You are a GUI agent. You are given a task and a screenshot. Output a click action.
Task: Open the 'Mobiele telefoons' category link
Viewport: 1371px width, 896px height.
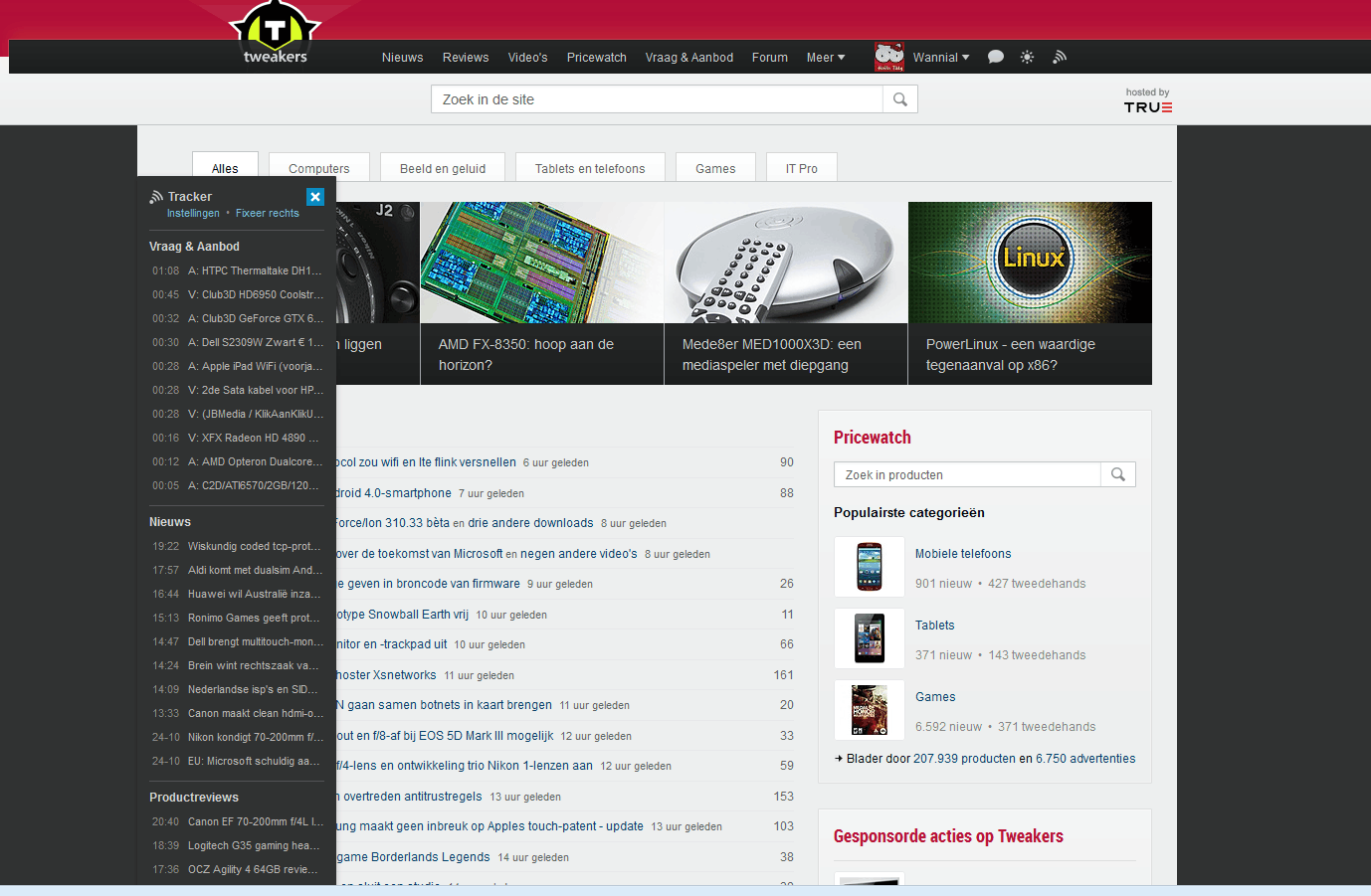[963, 554]
